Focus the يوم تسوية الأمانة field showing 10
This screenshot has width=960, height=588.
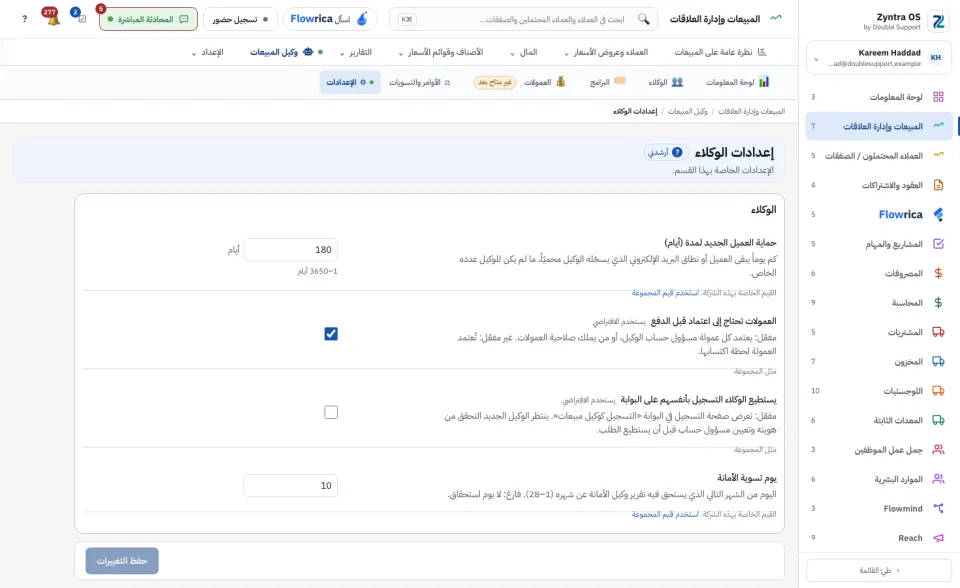[x=290, y=486]
